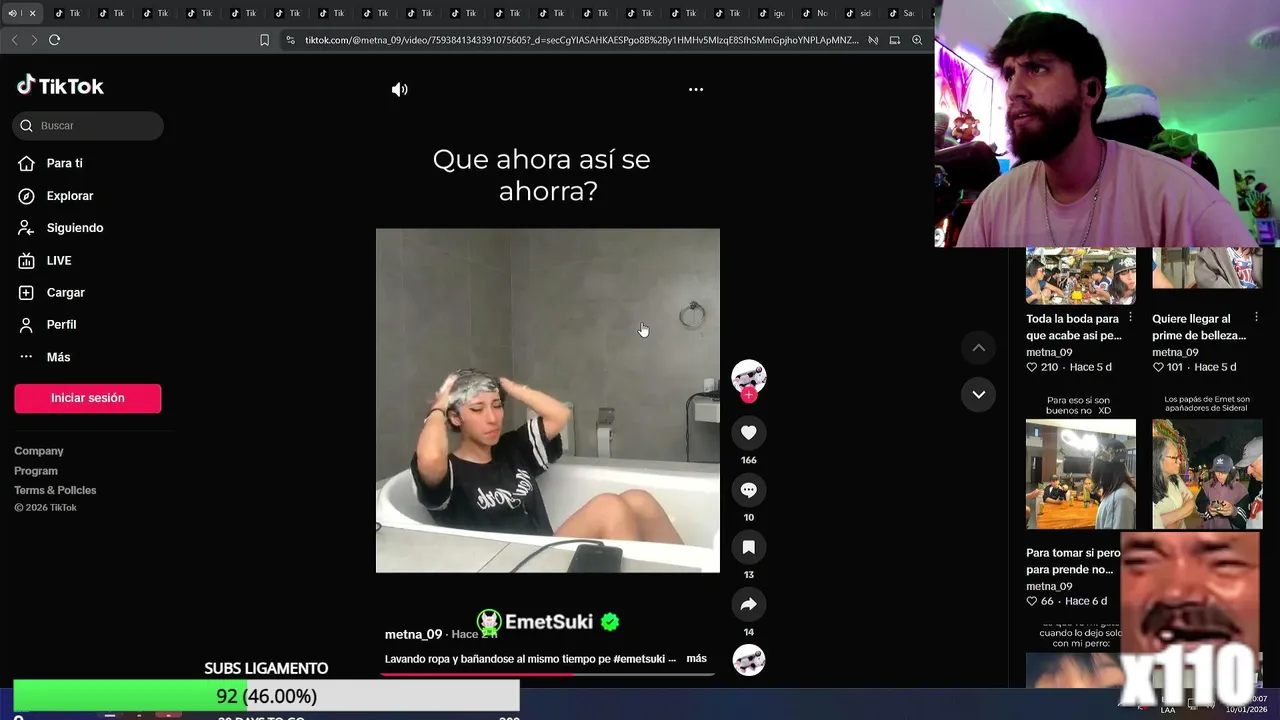1280x720 pixels.
Task: Open options for 'Quiere llegar al prime' video
Action: click(1256, 317)
